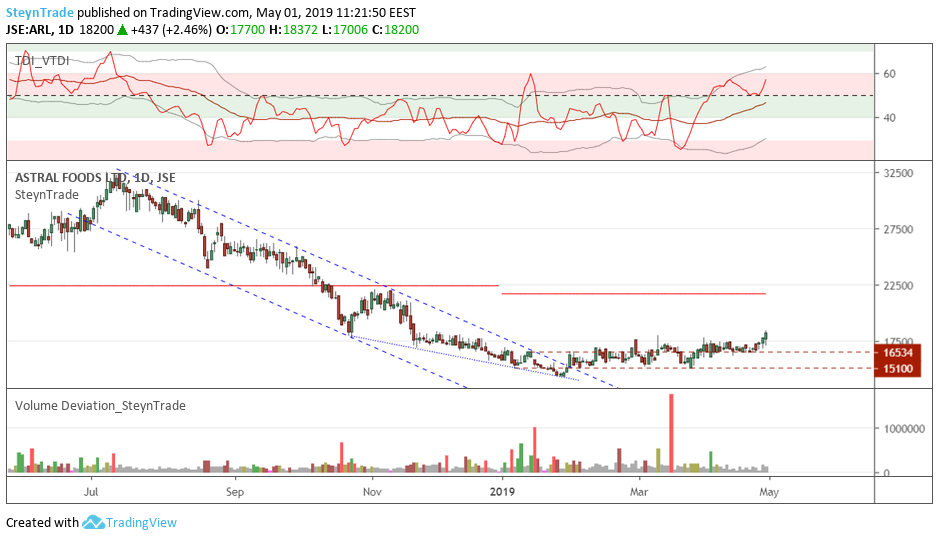
Task: Click the Jul date axis label
Action: click(x=91, y=492)
